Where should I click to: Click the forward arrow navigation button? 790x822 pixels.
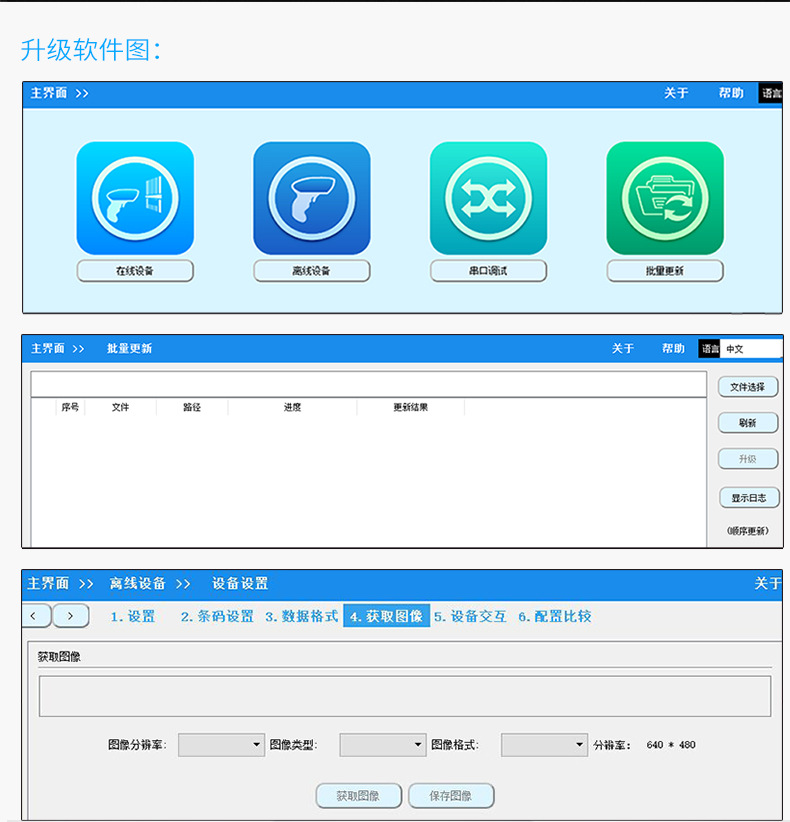coord(71,615)
